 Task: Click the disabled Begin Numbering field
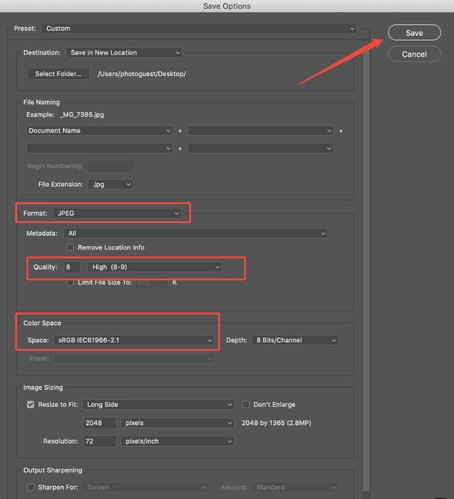coord(110,166)
